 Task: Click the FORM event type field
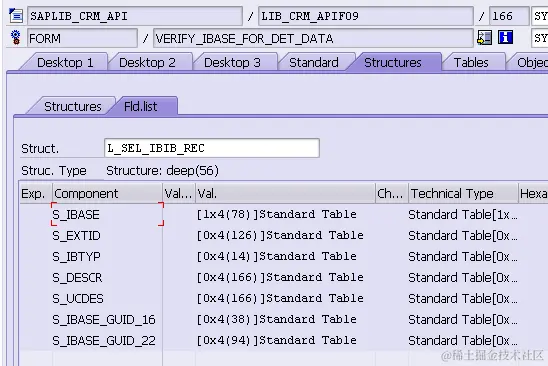[x=82, y=38]
